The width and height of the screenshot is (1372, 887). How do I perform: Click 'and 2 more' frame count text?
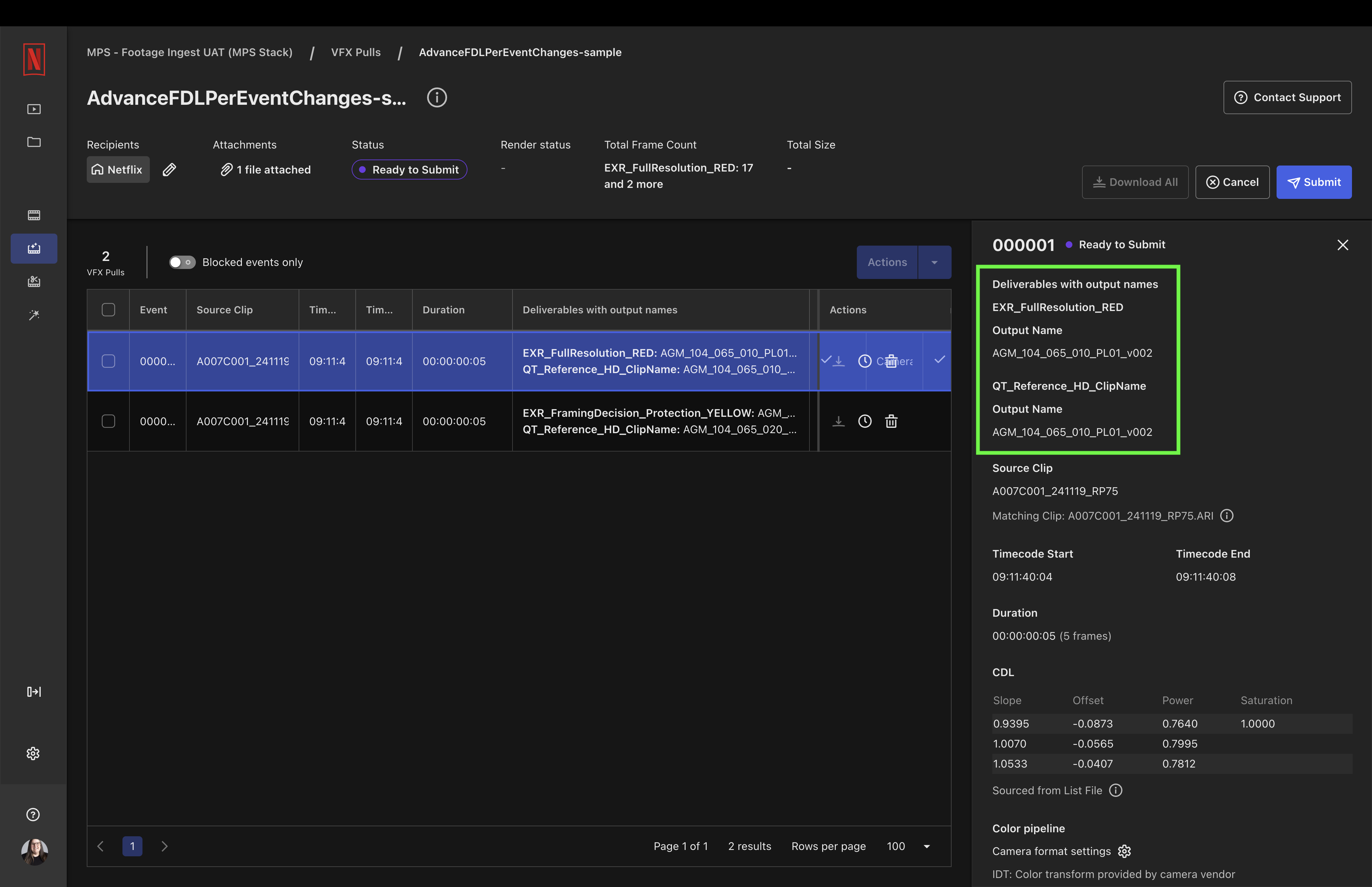click(x=633, y=184)
